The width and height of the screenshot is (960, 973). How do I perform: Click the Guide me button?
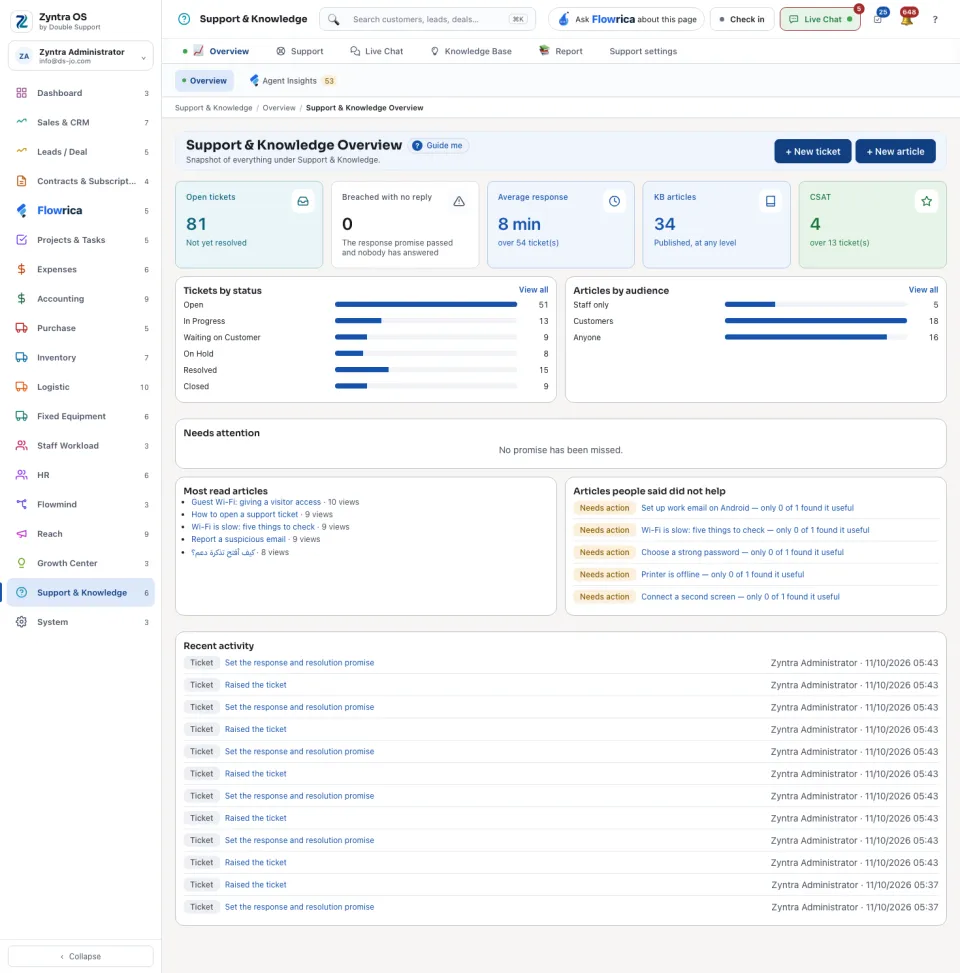[x=438, y=146]
